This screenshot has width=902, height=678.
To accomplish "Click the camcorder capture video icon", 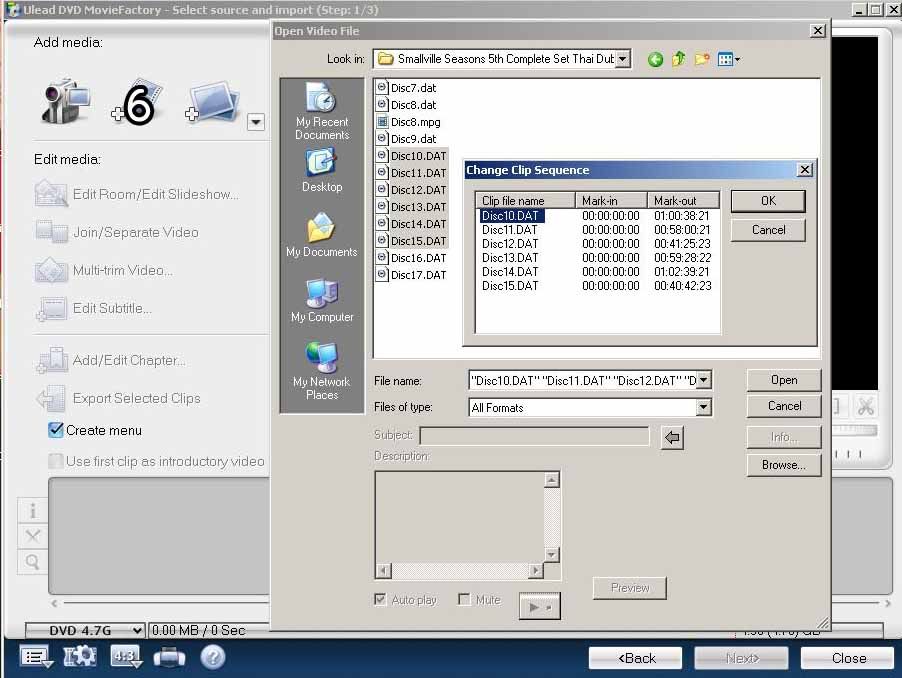I will point(66,103).
